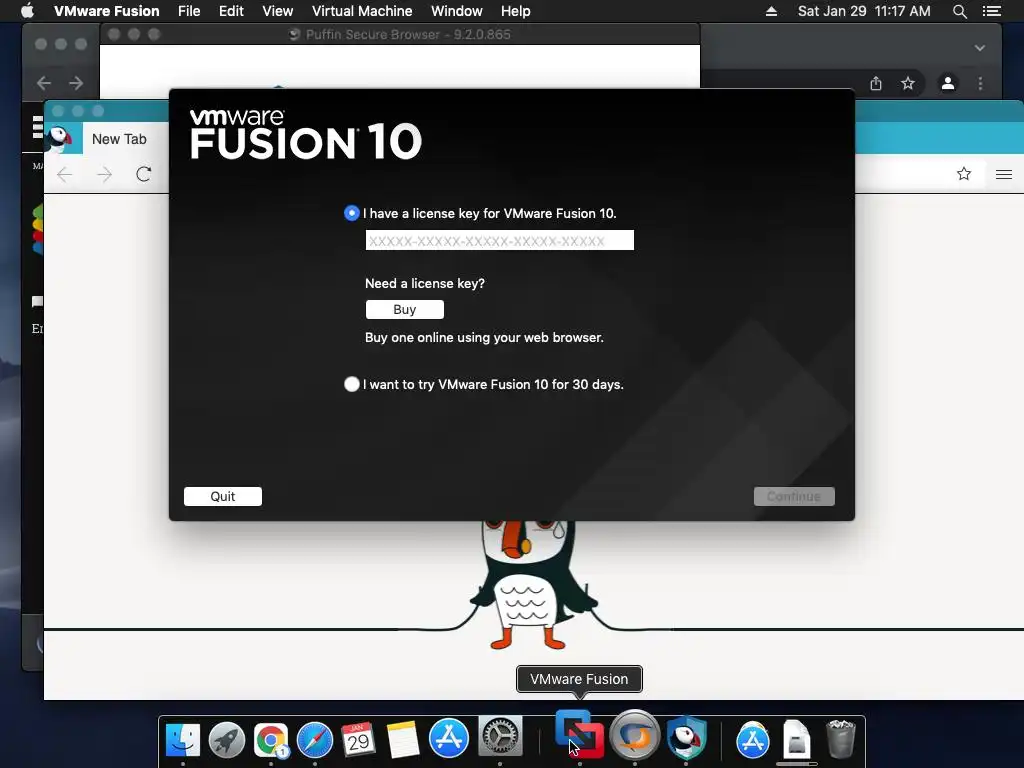The height and width of the screenshot is (768, 1024).
Task: Open Google Chrome from the Dock
Action: tap(271, 740)
